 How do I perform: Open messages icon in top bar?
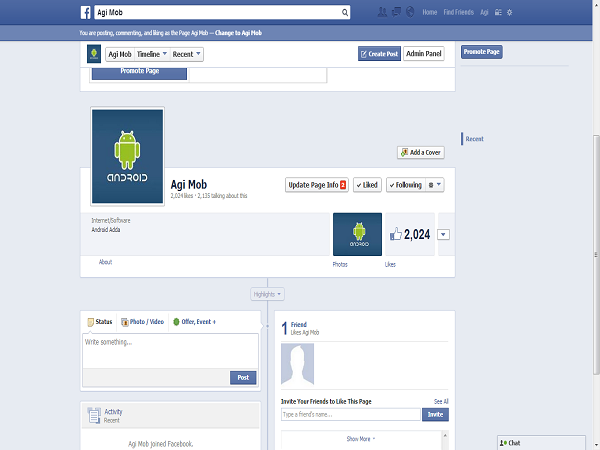396,12
